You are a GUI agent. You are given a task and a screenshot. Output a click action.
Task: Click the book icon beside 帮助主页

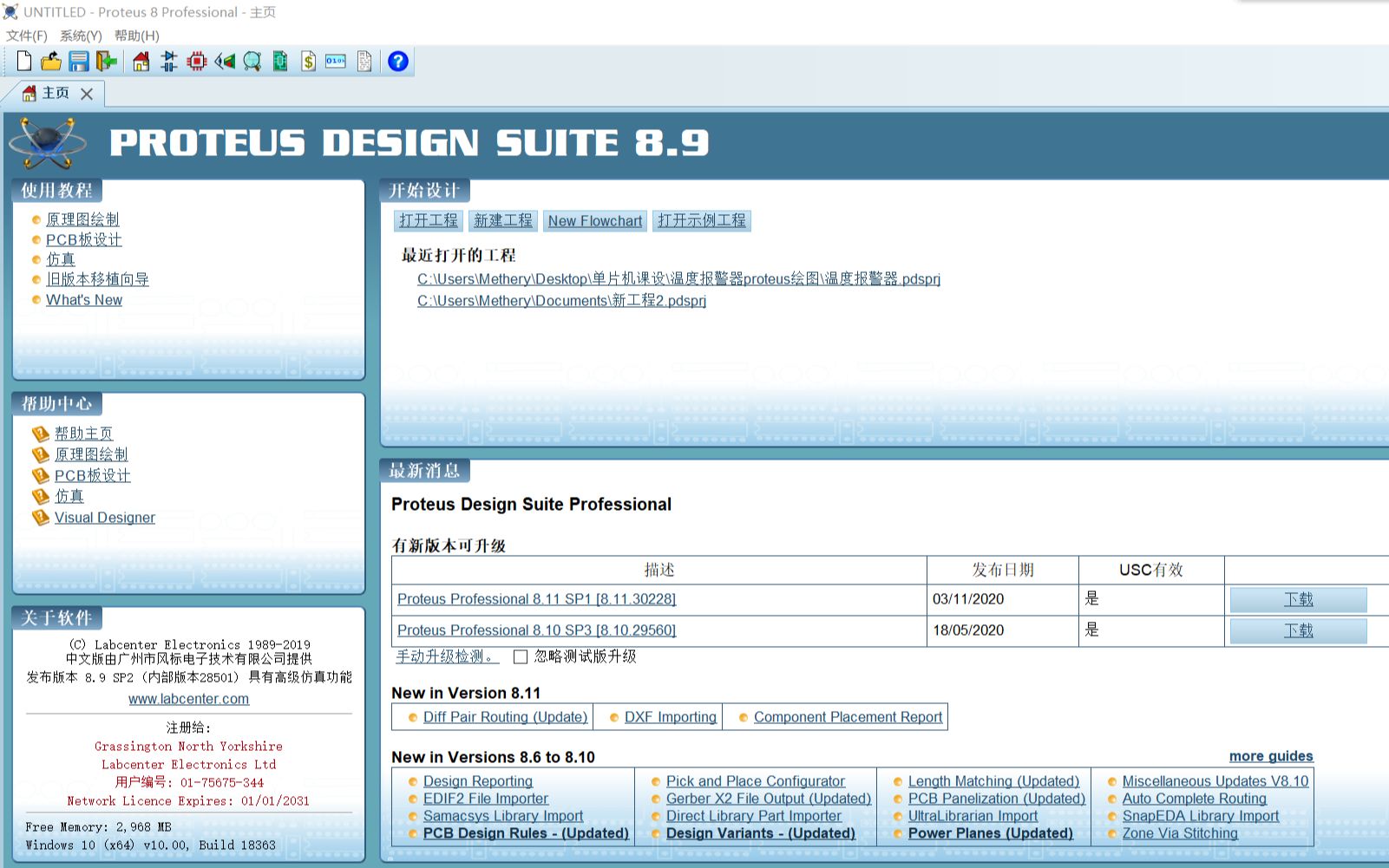coord(41,434)
